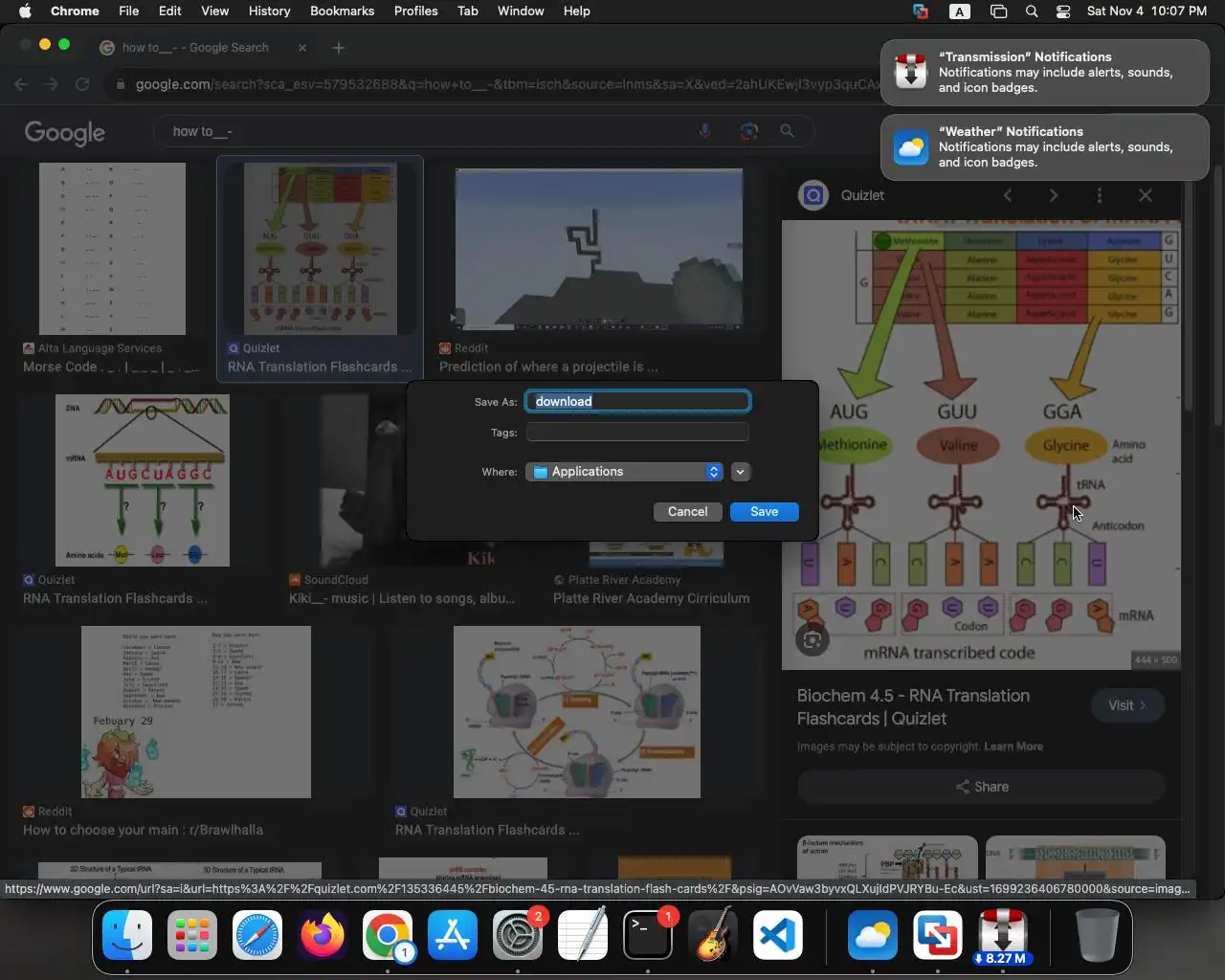Open GarageBand from the Dock
Screen dimensions: 1225x980
pos(713,935)
